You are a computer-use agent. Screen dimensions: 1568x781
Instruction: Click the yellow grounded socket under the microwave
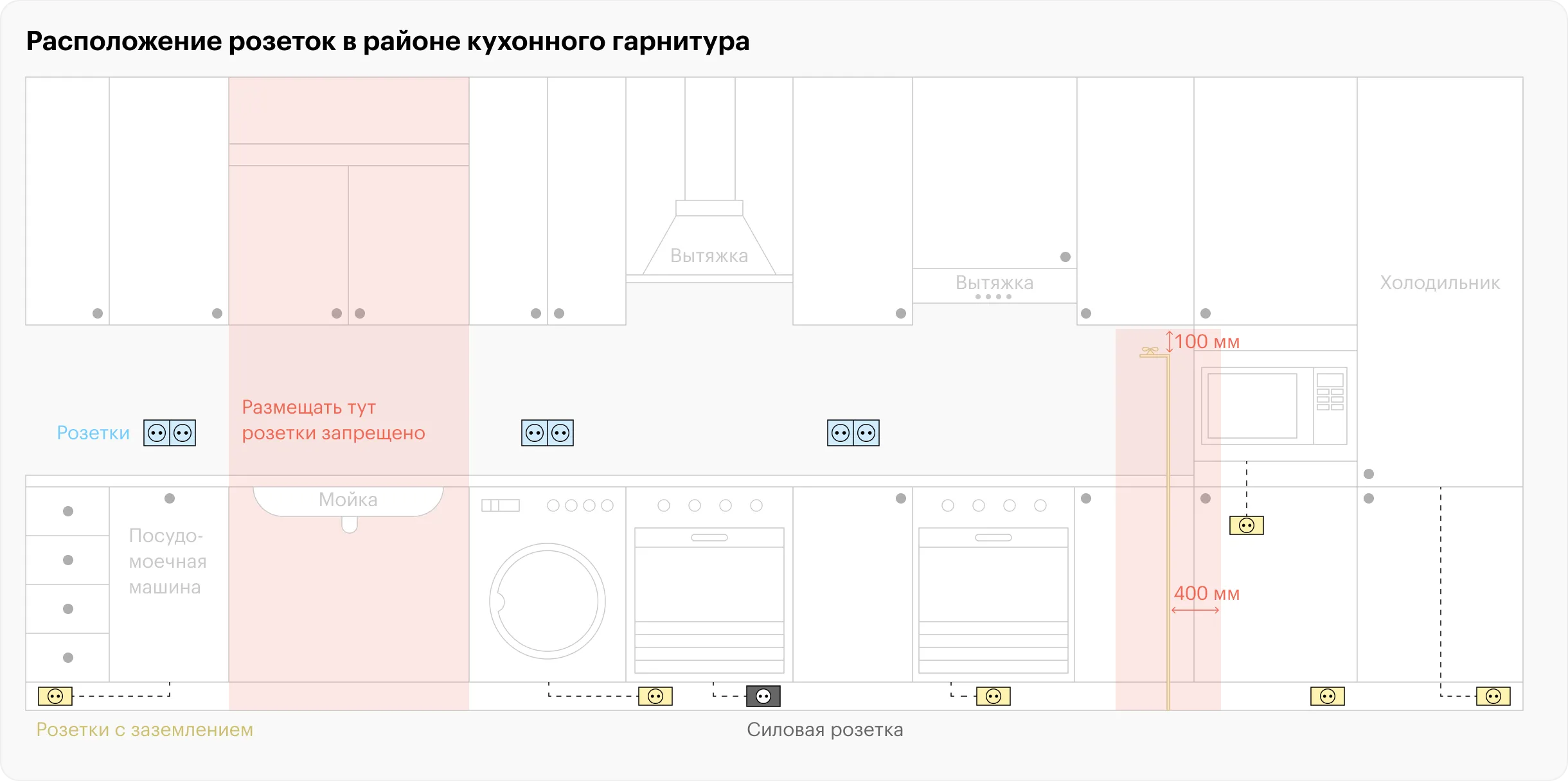tap(1246, 525)
